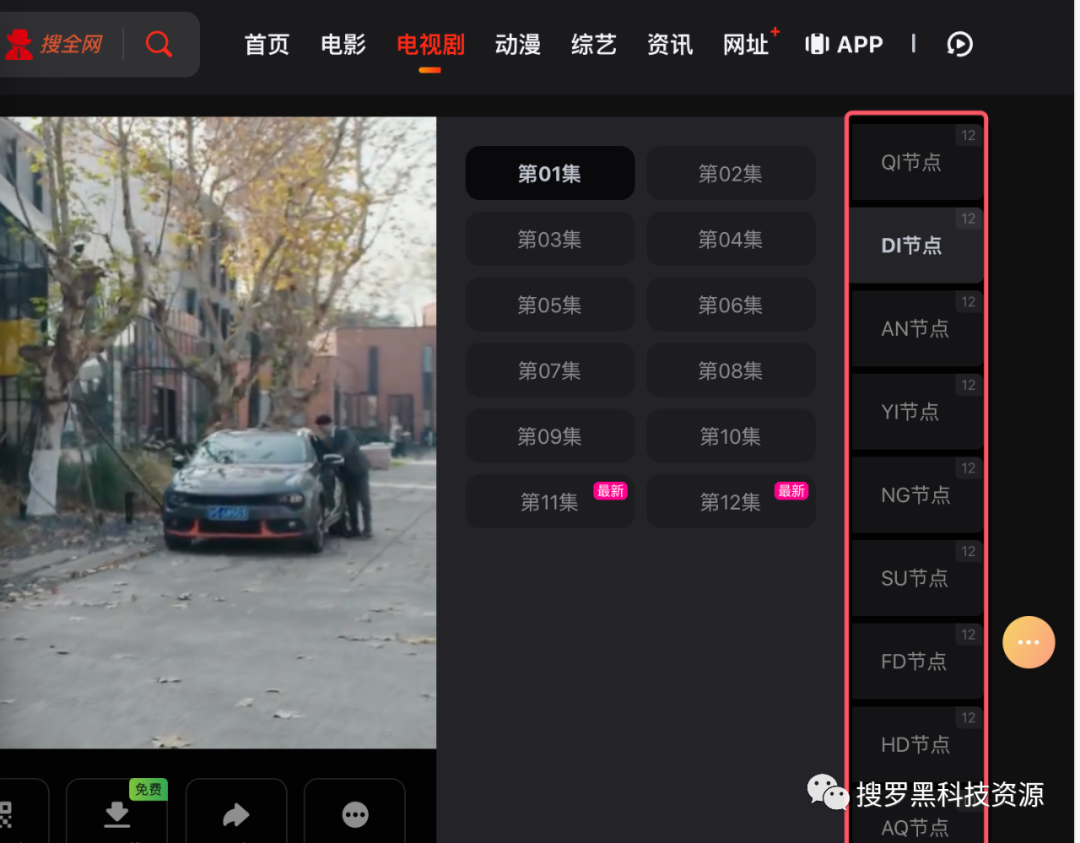This screenshot has height=843, width=1080.
Task: Open the 综艺 section
Action: tap(594, 44)
